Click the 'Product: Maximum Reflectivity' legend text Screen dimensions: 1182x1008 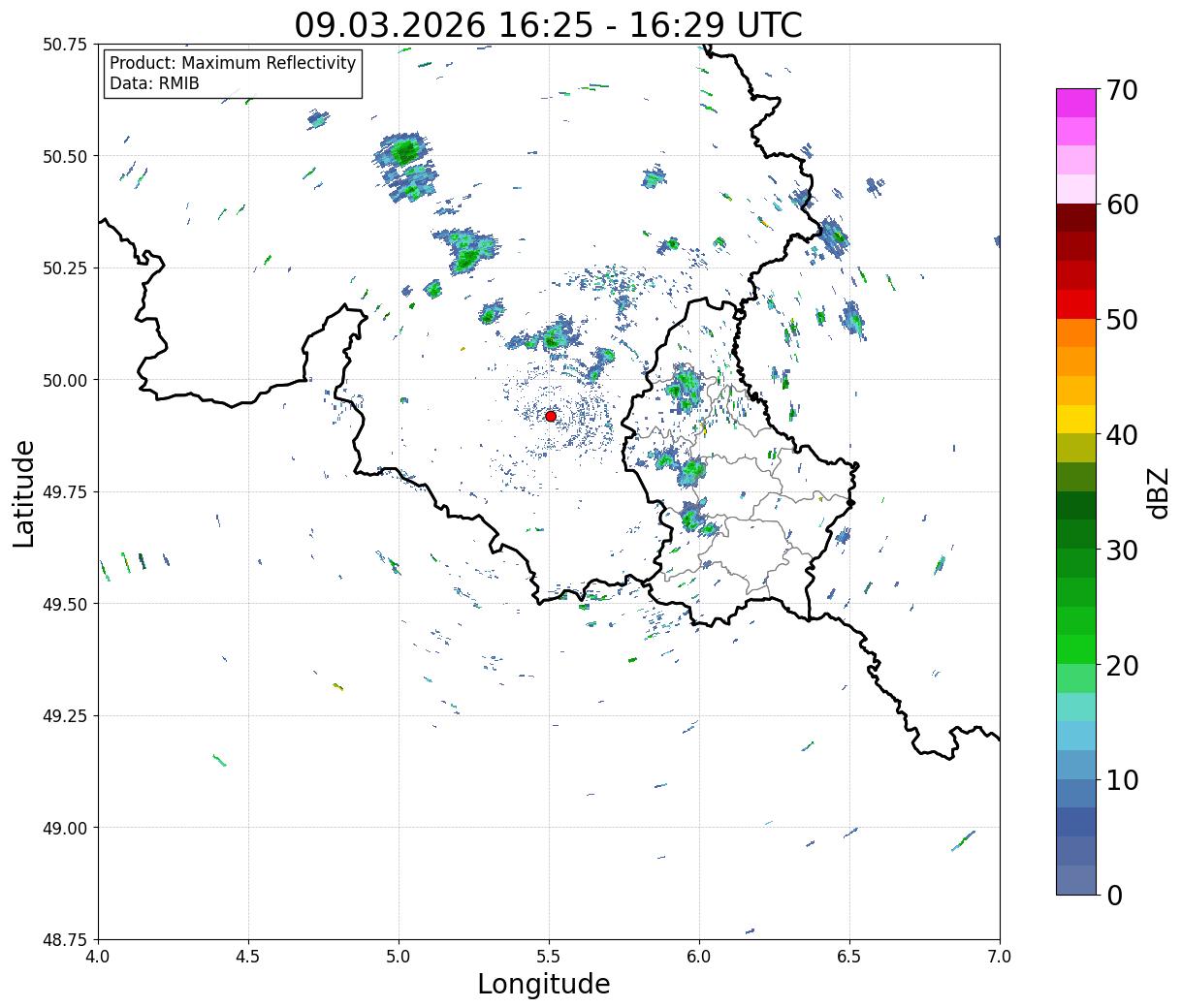click(x=233, y=63)
